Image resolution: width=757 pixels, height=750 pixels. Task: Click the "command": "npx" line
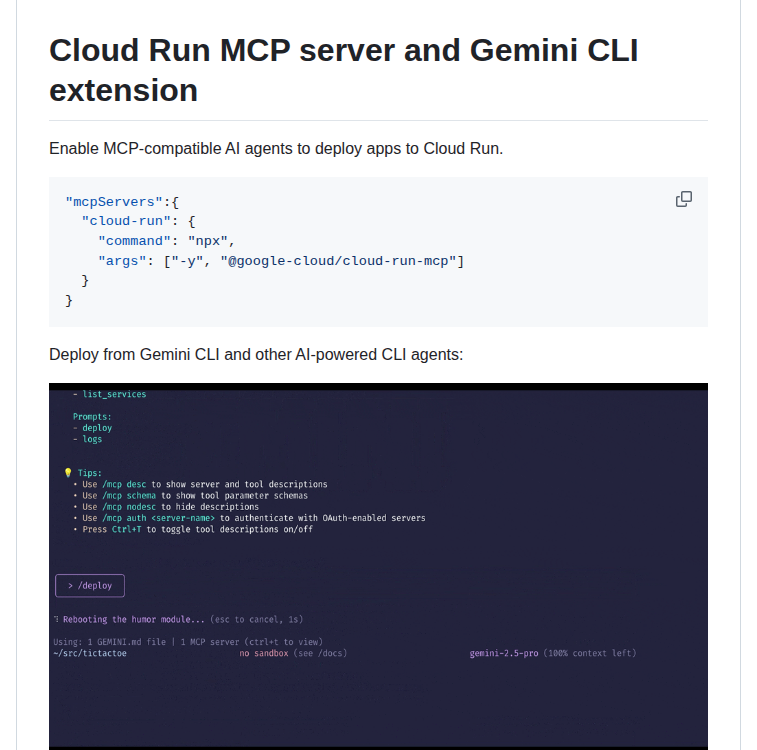[167, 241]
